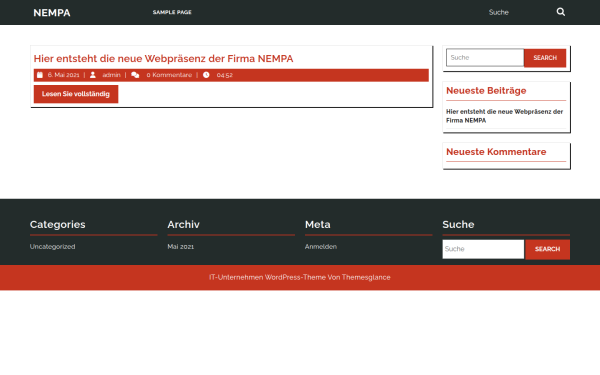Click the post time 04:52
This screenshot has height=375, width=600.
click(225, 75)
